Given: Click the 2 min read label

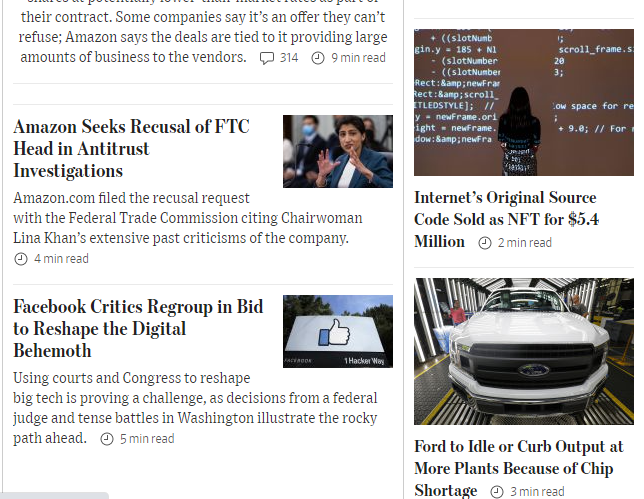Looking at the screenshot, I should point(524,243).
